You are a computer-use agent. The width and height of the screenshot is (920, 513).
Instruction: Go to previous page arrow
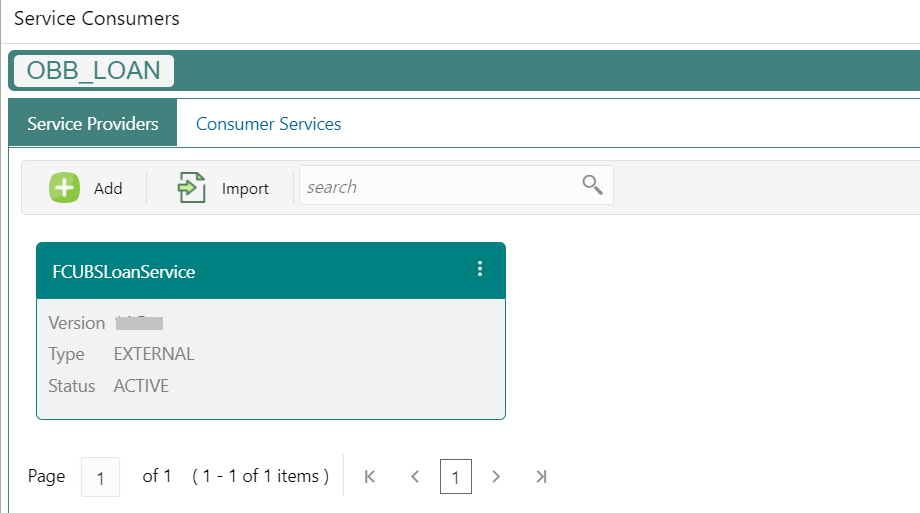(x=415, y=477)
